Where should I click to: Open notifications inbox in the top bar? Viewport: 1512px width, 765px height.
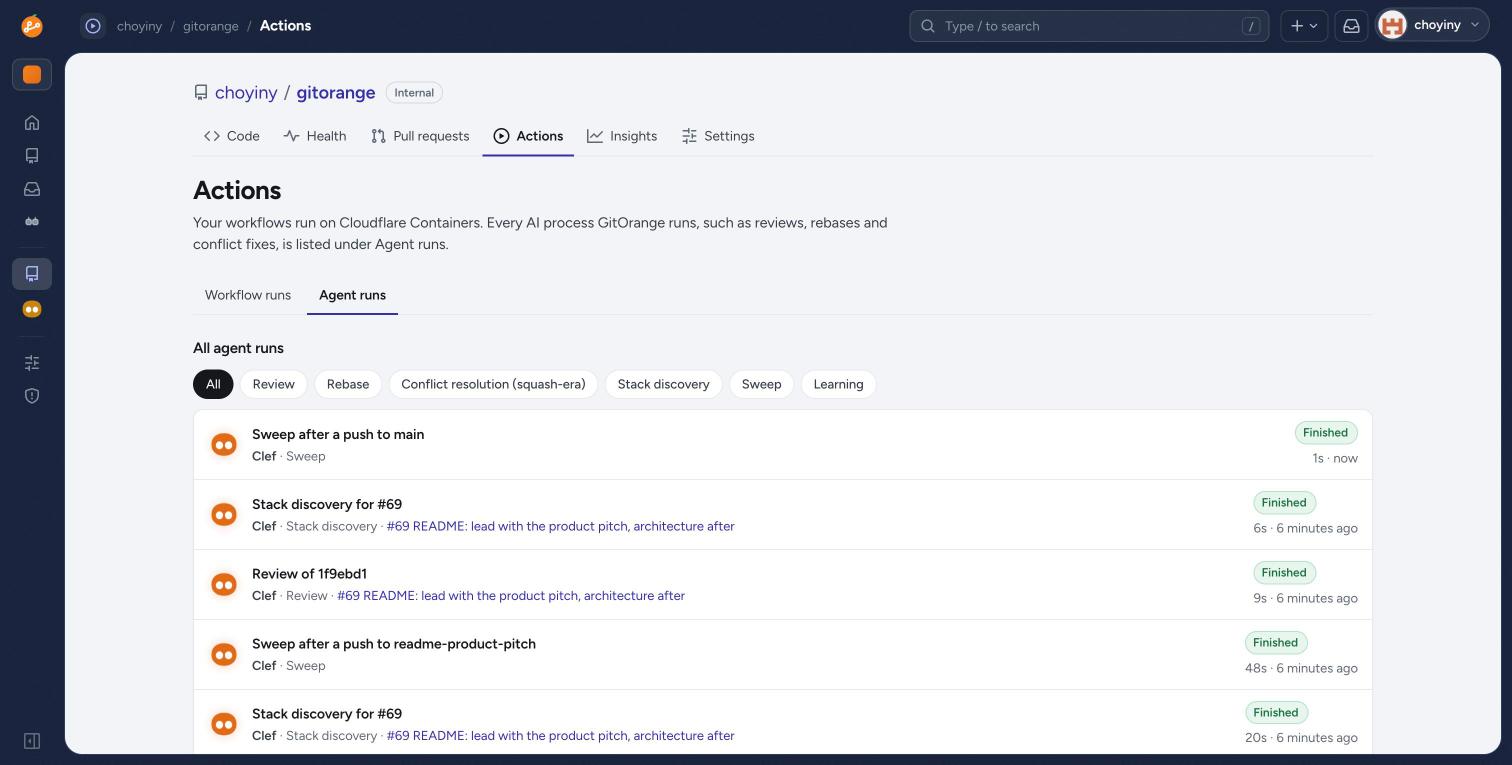pyautogui.click(x=1351, y=26)
